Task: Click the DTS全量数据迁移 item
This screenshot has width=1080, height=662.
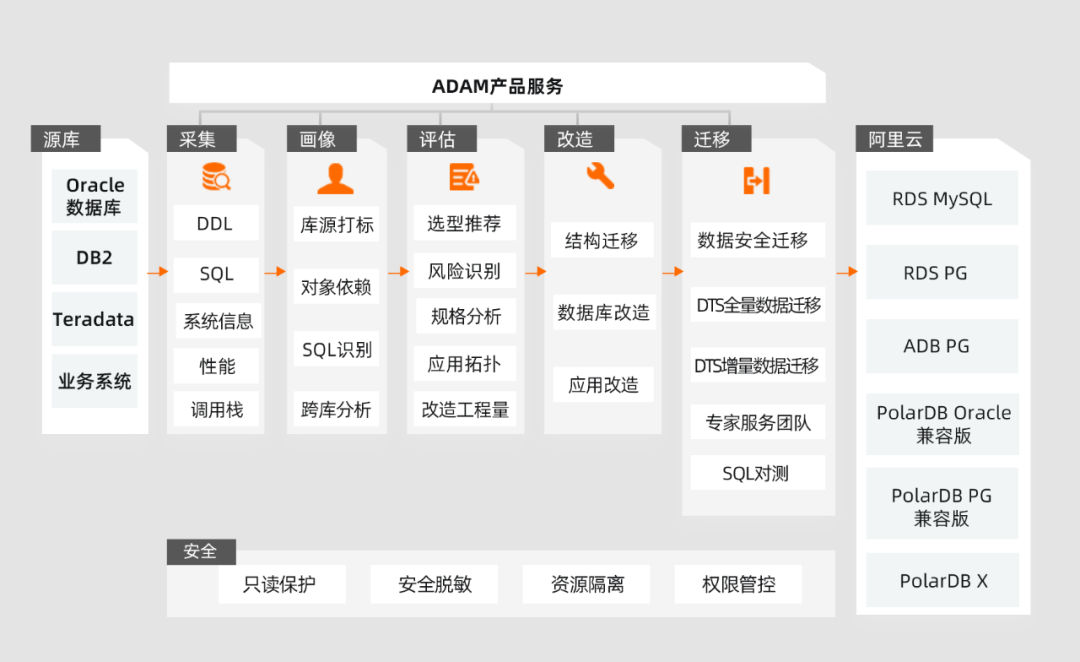Action: 758,304
